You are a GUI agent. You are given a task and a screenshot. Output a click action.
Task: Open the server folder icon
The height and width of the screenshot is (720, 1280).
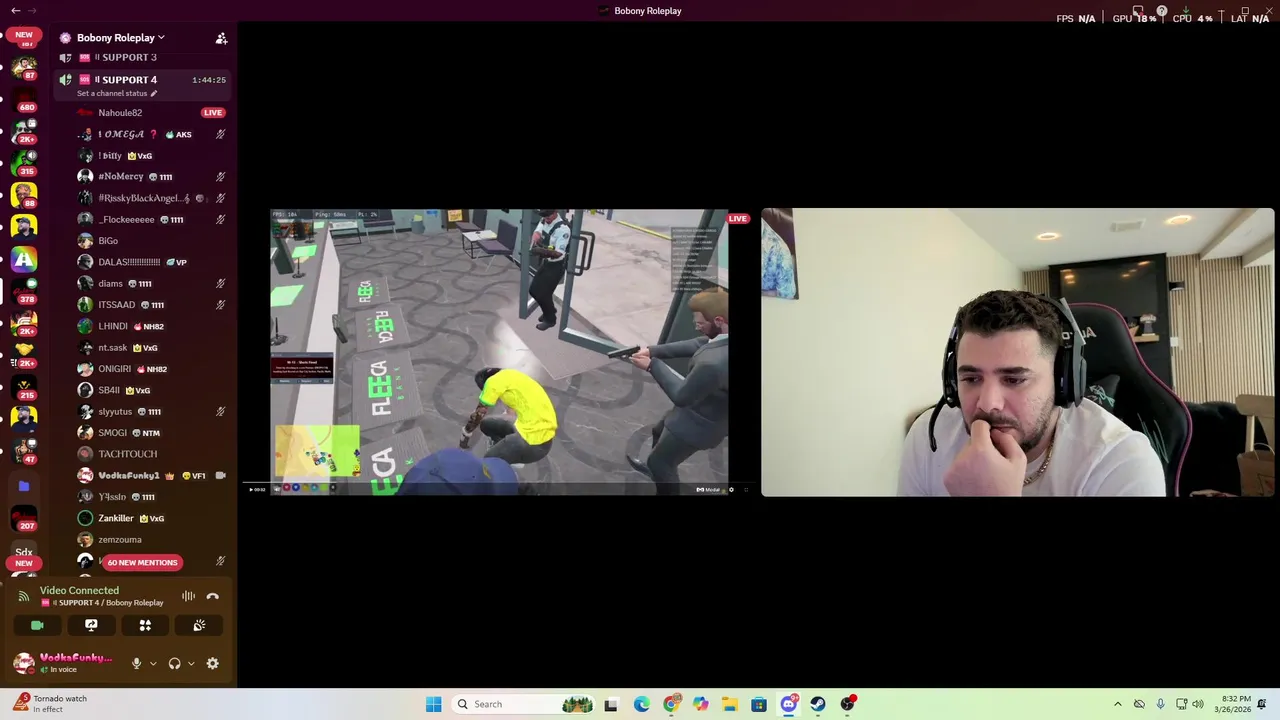click(x=24, y=486)
